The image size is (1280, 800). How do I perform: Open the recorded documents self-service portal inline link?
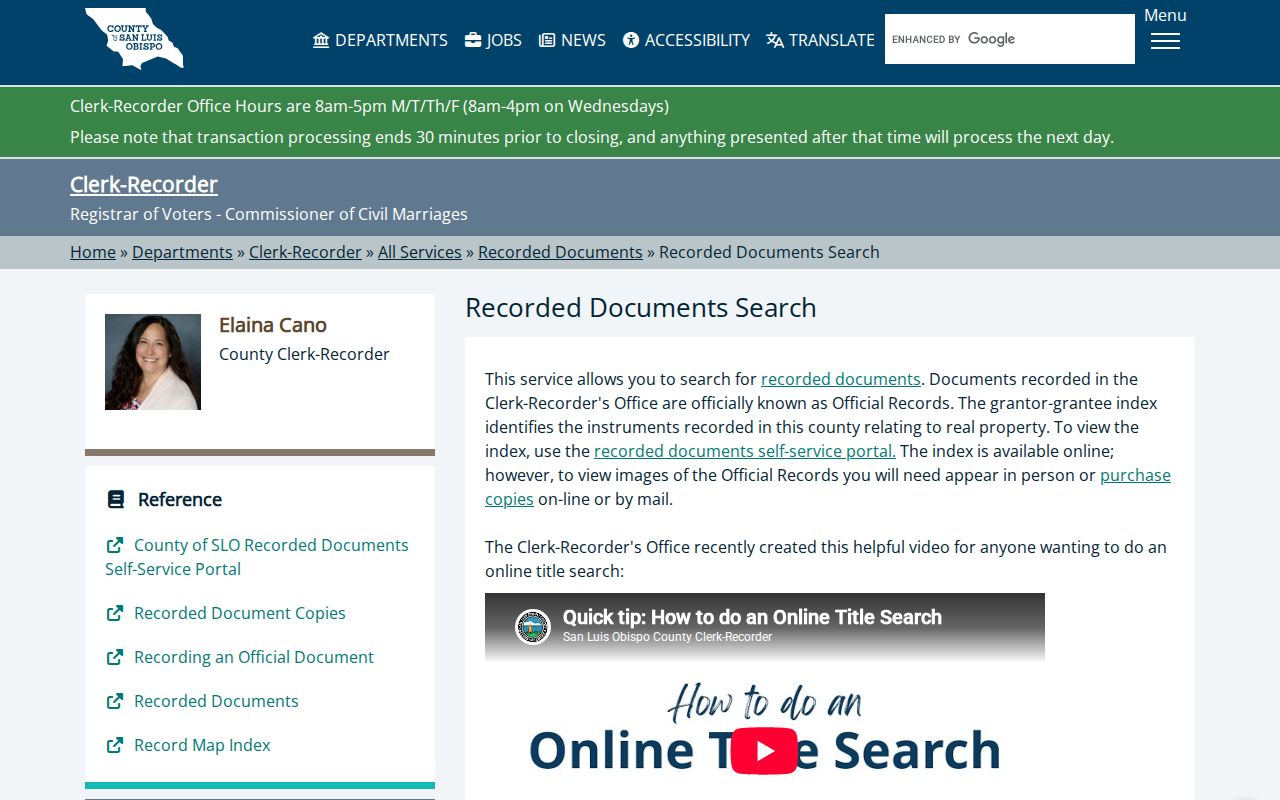pos(745,451)
